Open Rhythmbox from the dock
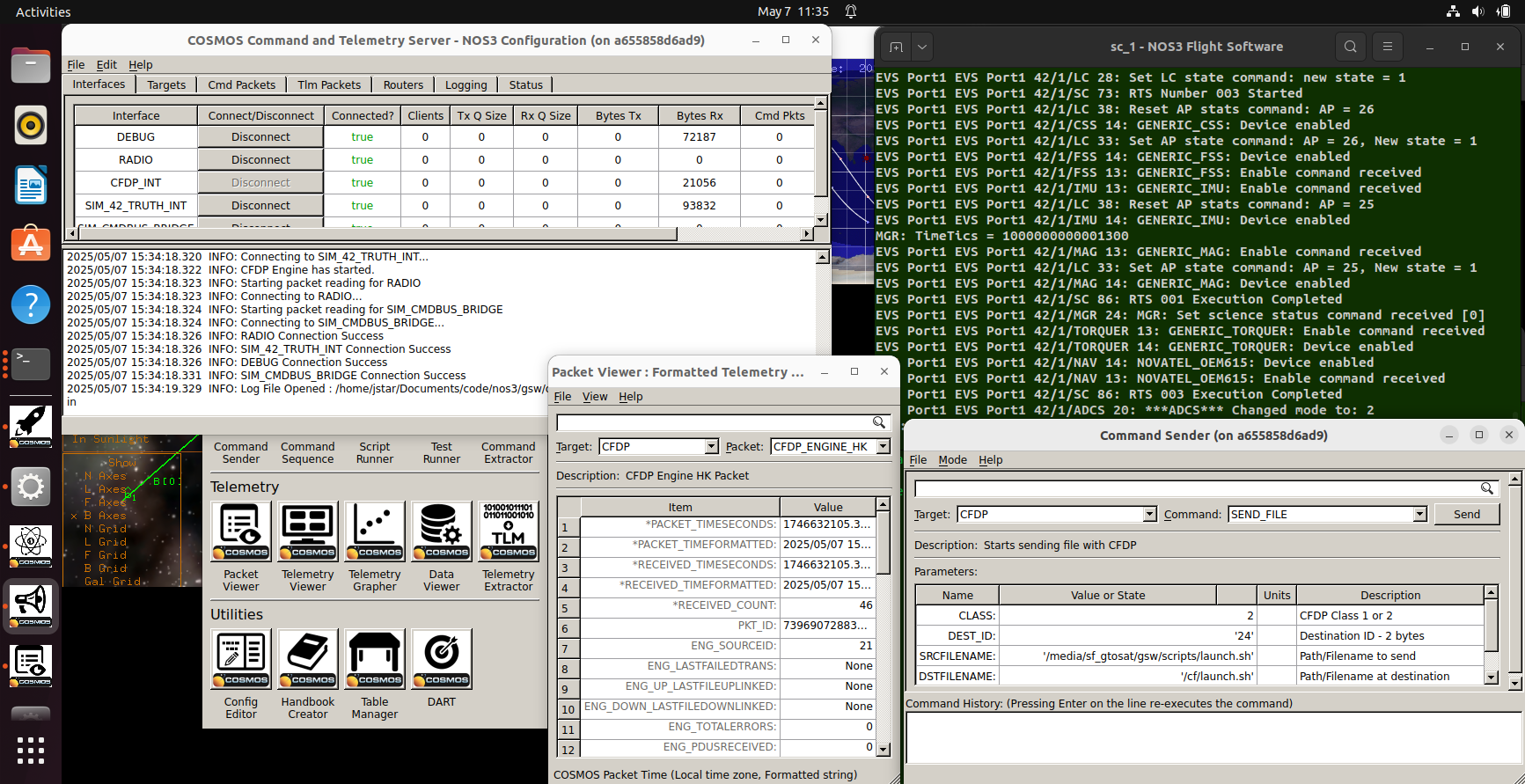This screenshot has height=784, width=1525. click(x=31, y=126)
